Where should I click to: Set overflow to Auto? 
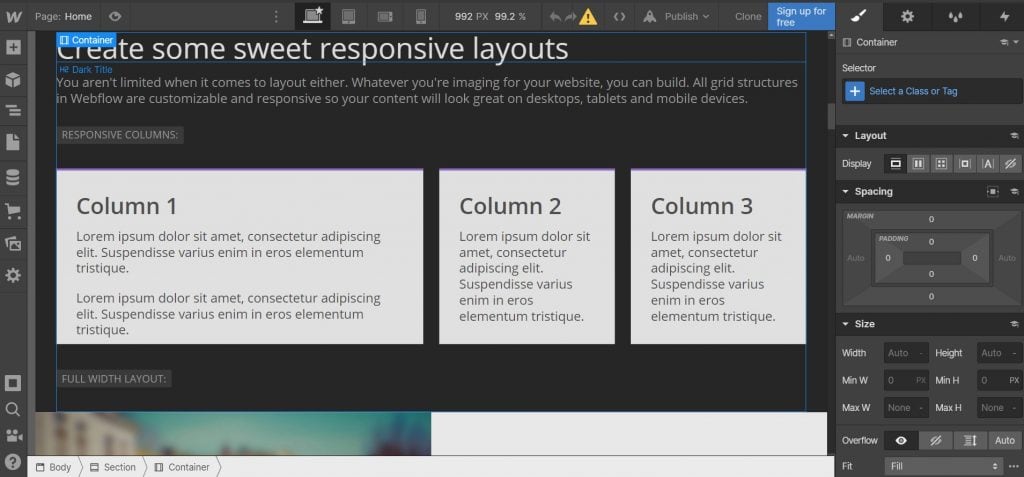click(1005, 440)
